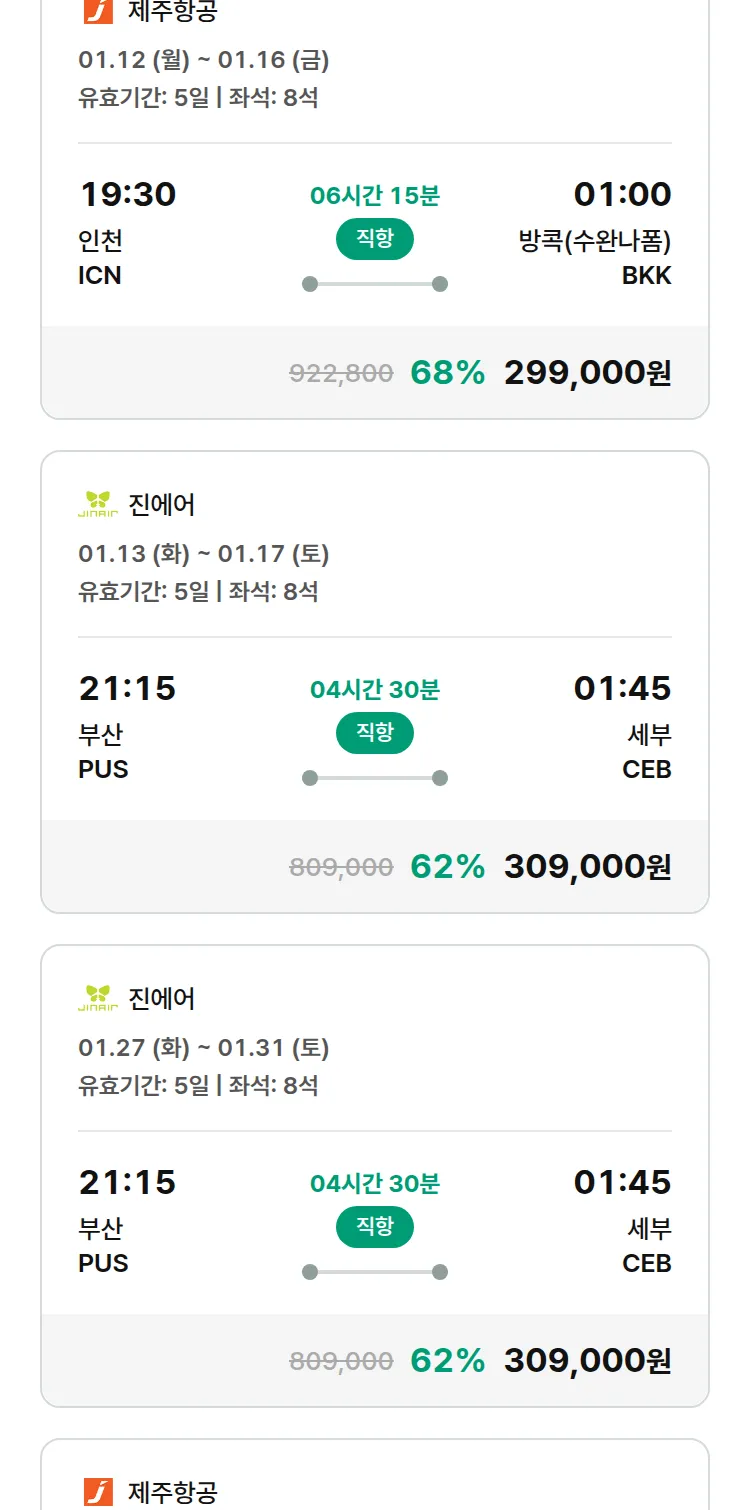750x1510 pixels.
Task: Click the bottom Jeju Air logo icon
Action: coord(98,1491)
